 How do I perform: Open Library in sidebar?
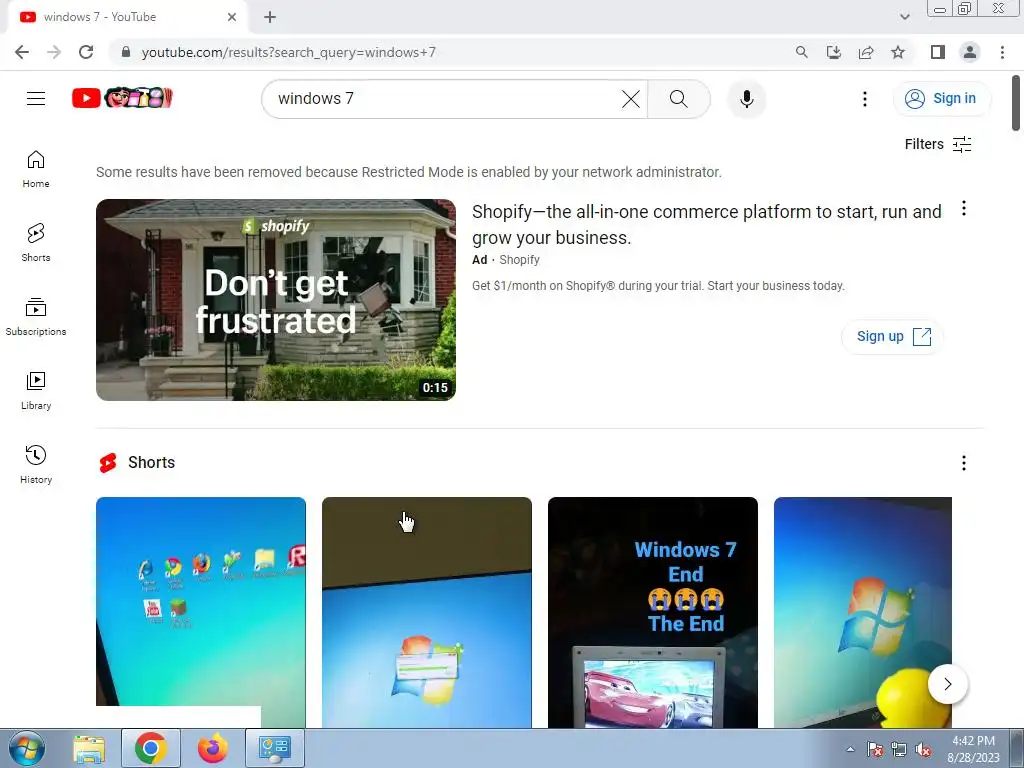click(36, 391)
